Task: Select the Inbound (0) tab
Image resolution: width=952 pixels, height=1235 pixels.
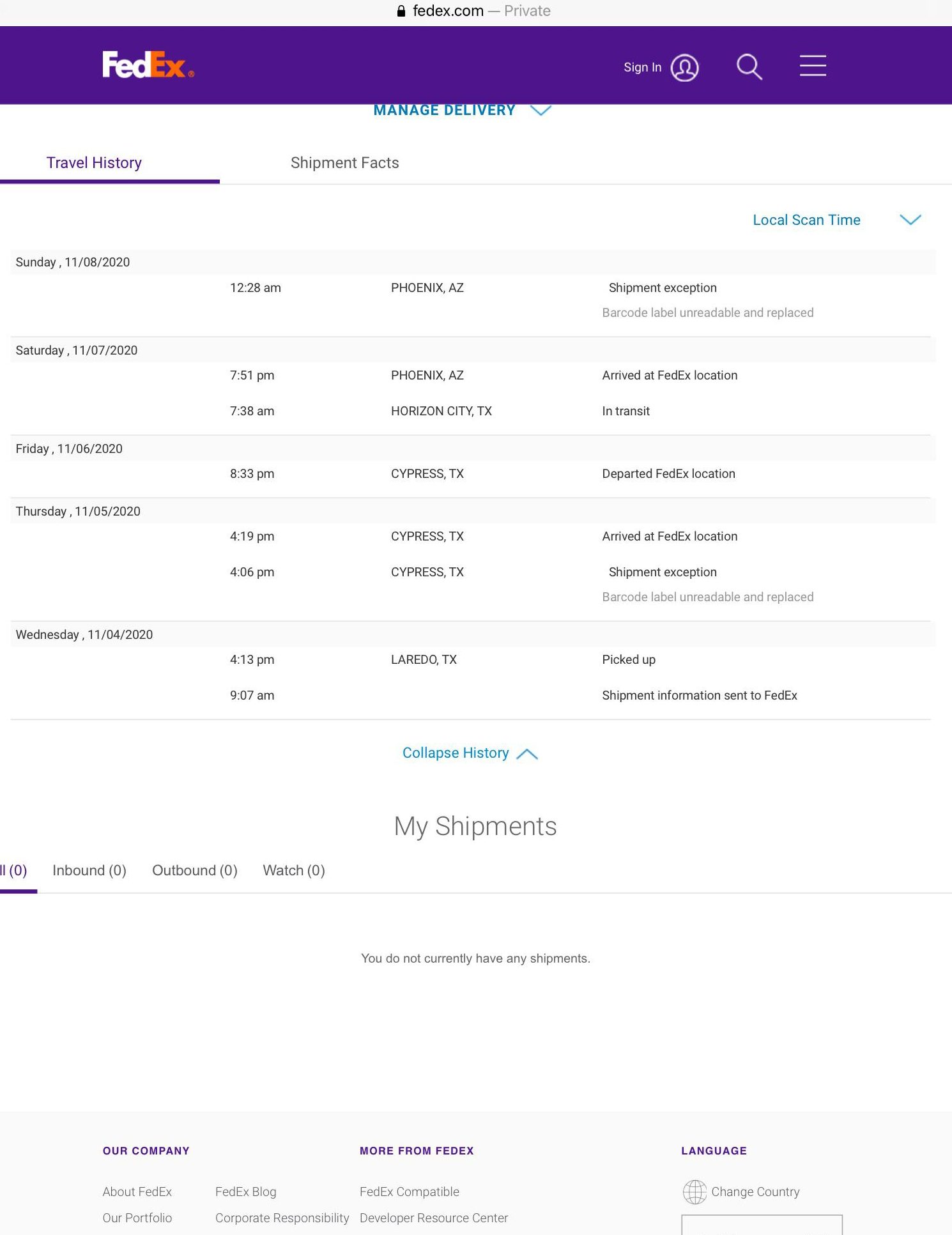Action: click(89, 870)
